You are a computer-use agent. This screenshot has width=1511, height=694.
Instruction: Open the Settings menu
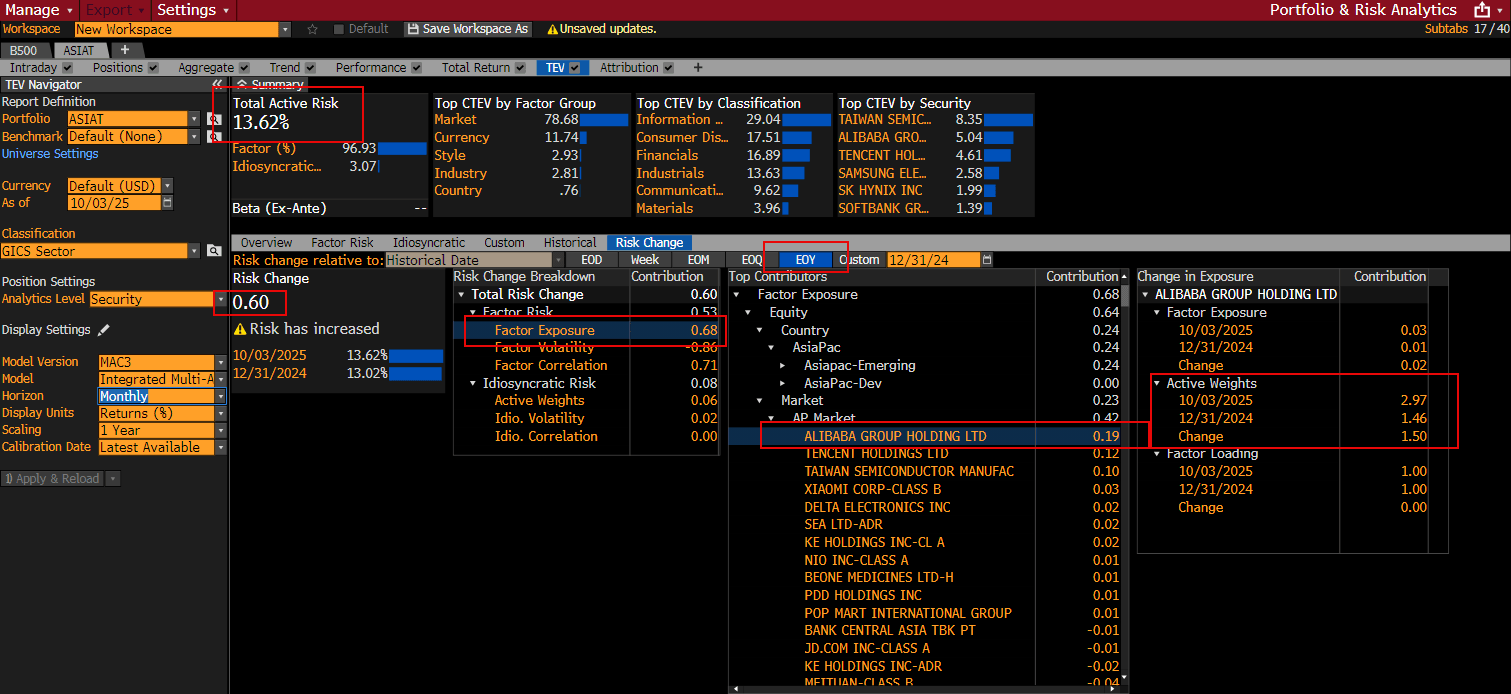click(194, 10)
